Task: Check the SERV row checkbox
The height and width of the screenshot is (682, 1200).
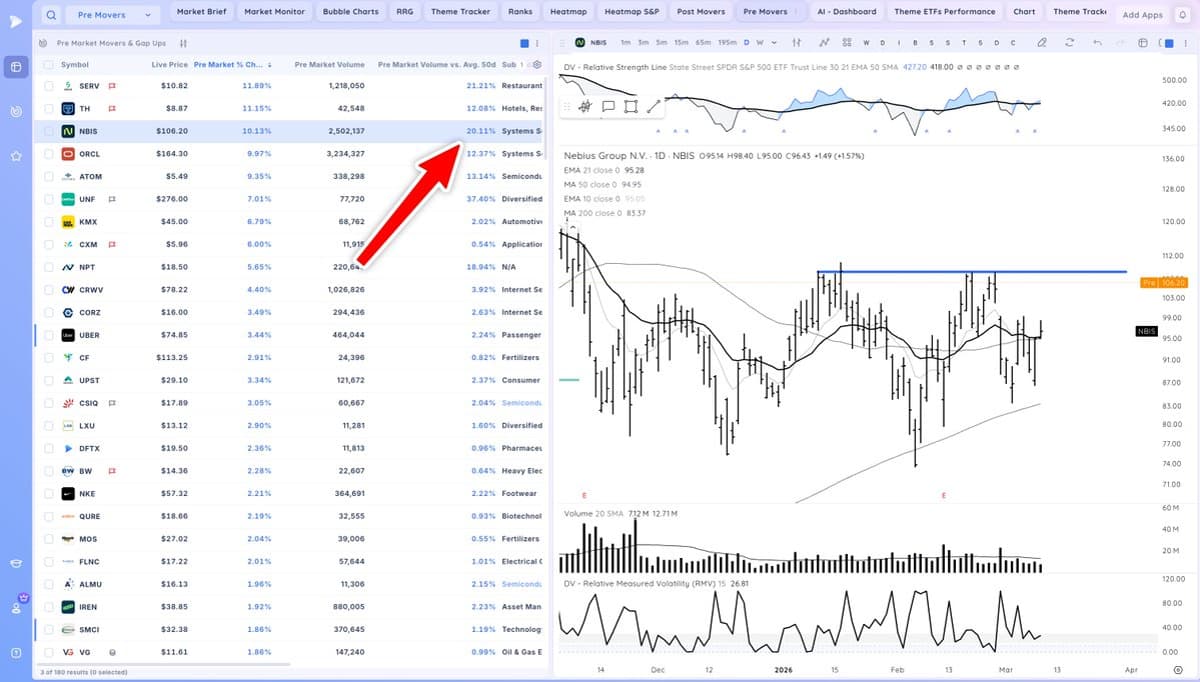Action: coord(49,86)
